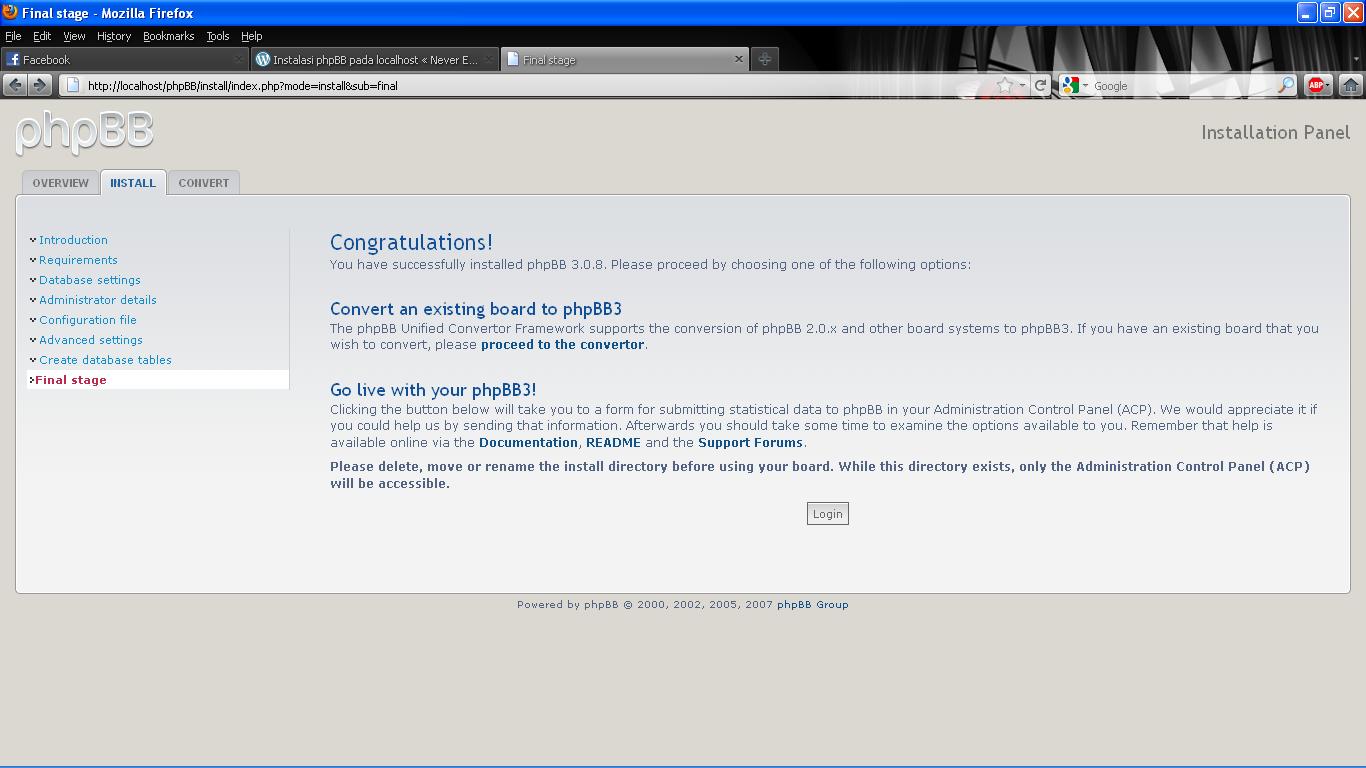Screen dimensions: 1366x768
Task: Click the browser Back arrow button
Action: (15, 86)
